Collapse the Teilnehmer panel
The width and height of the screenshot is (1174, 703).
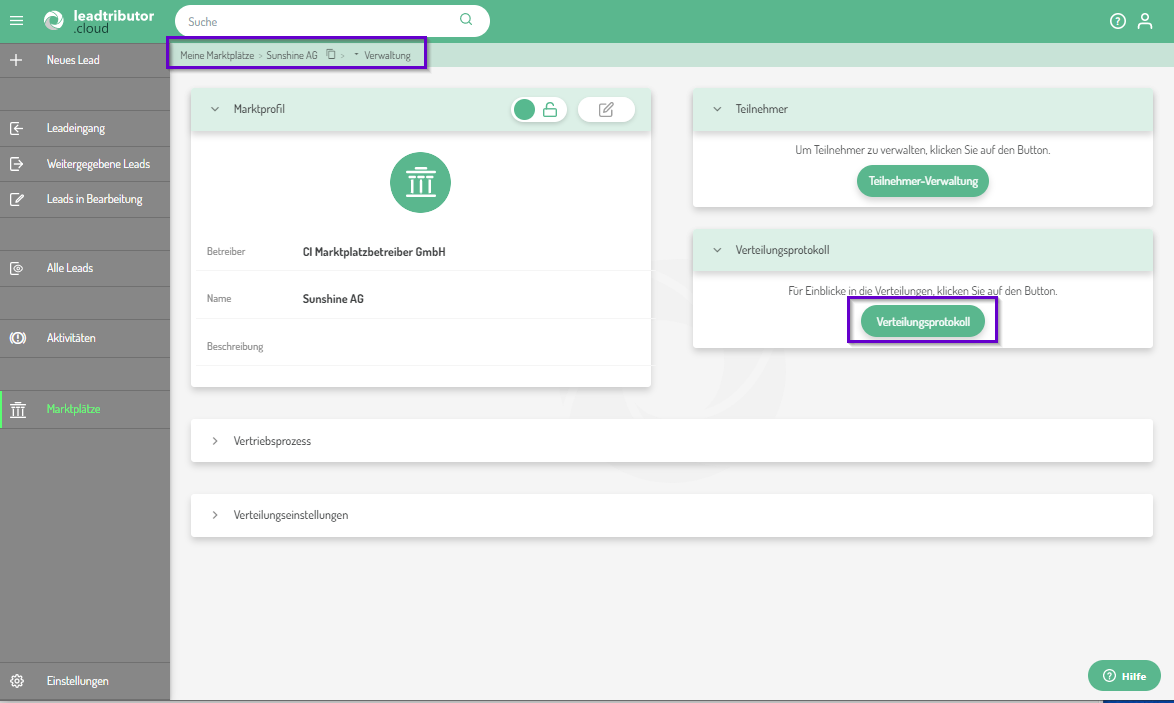tap(716, 109)
